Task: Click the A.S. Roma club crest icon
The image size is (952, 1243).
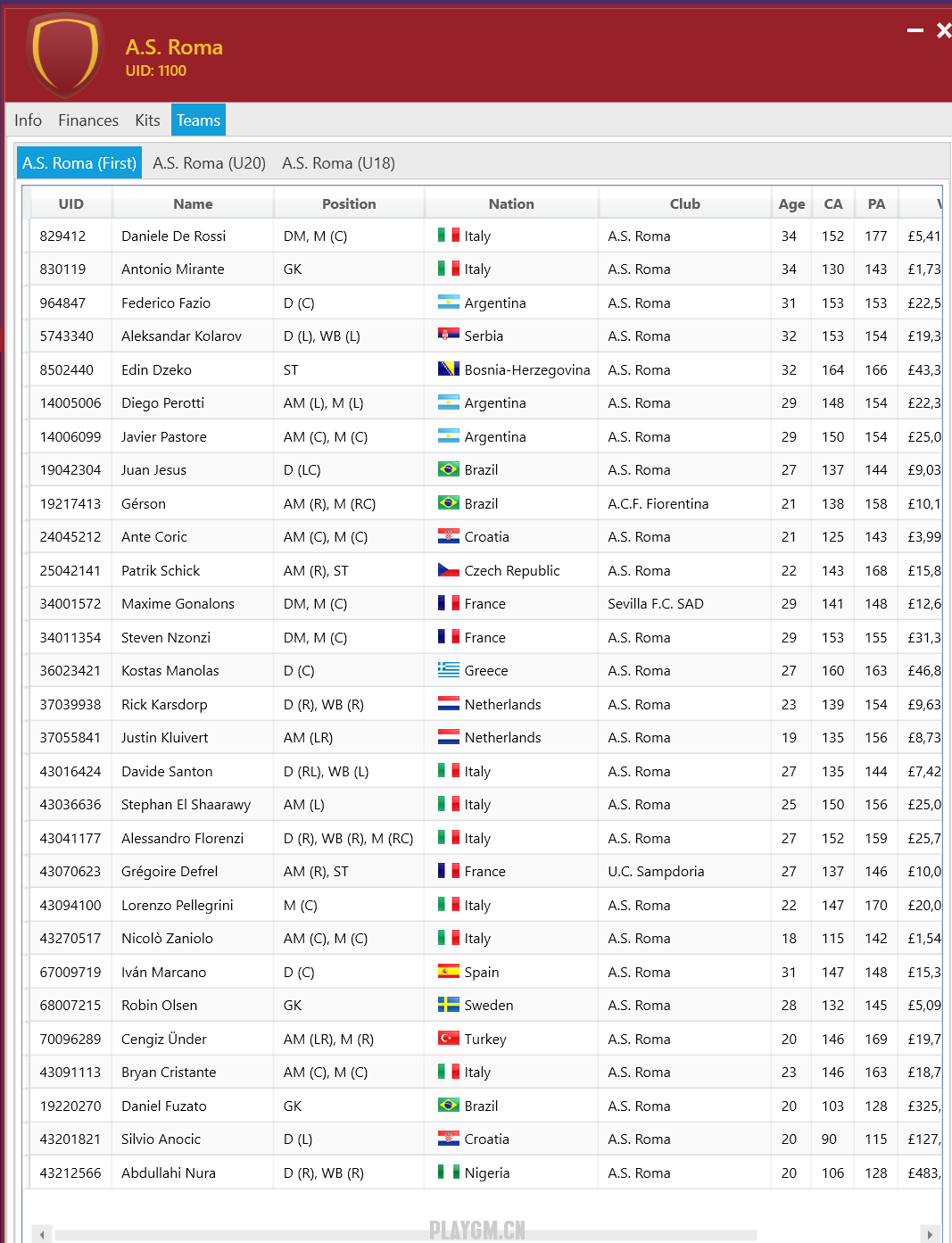Action: [65, 55]
